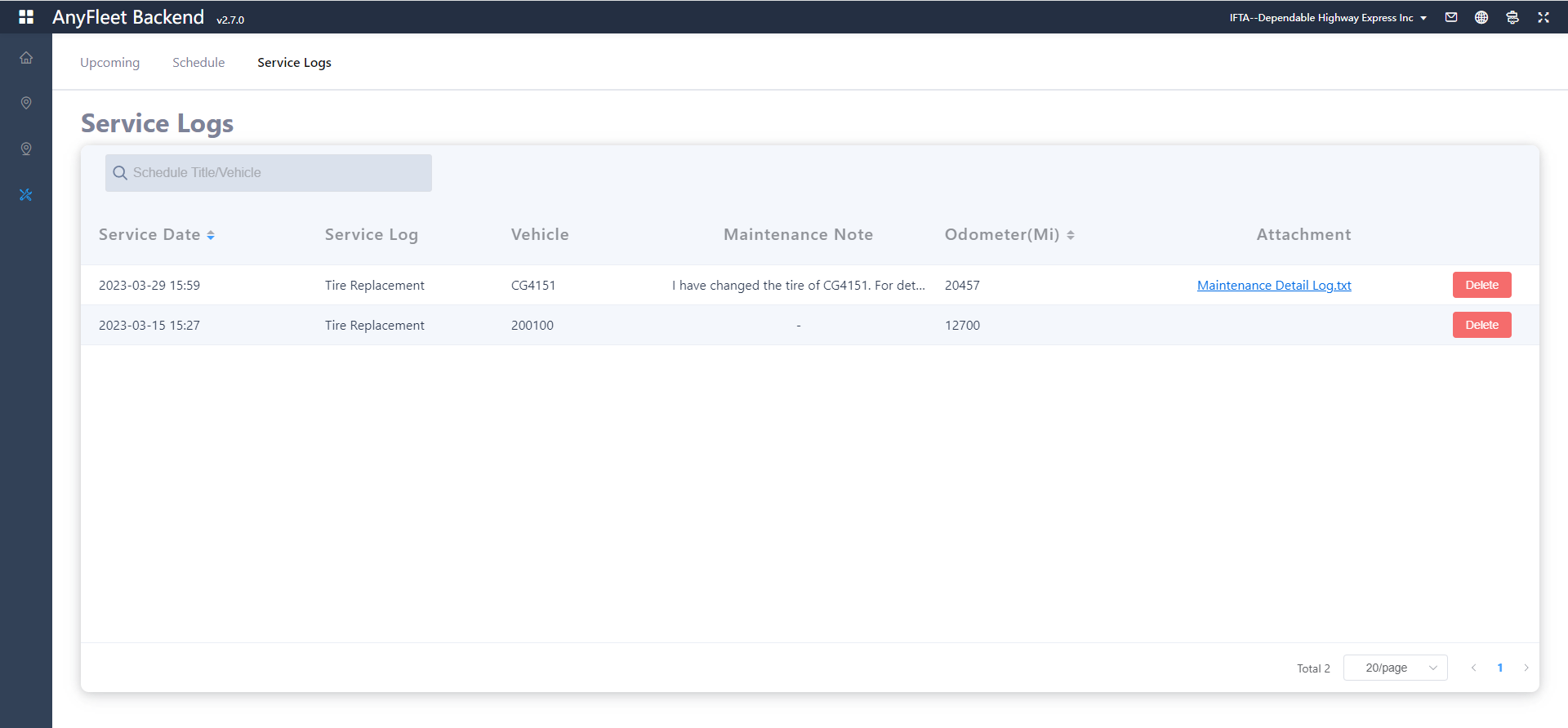Delete the CG4151 tire replacement log
This screenshot has height=728, width=1568.
click(x=1481, y=285)
